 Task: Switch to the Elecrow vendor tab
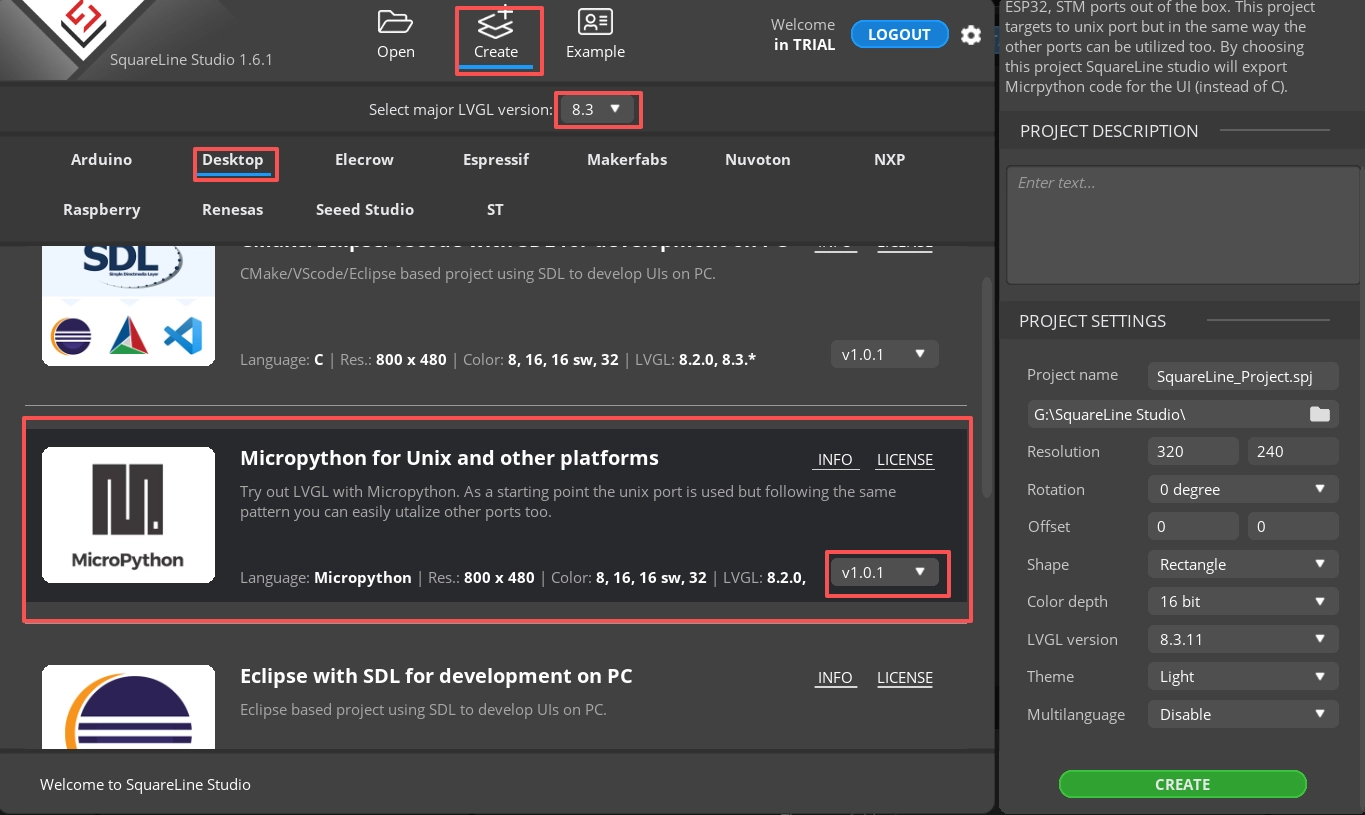click(x=364, y=160)
